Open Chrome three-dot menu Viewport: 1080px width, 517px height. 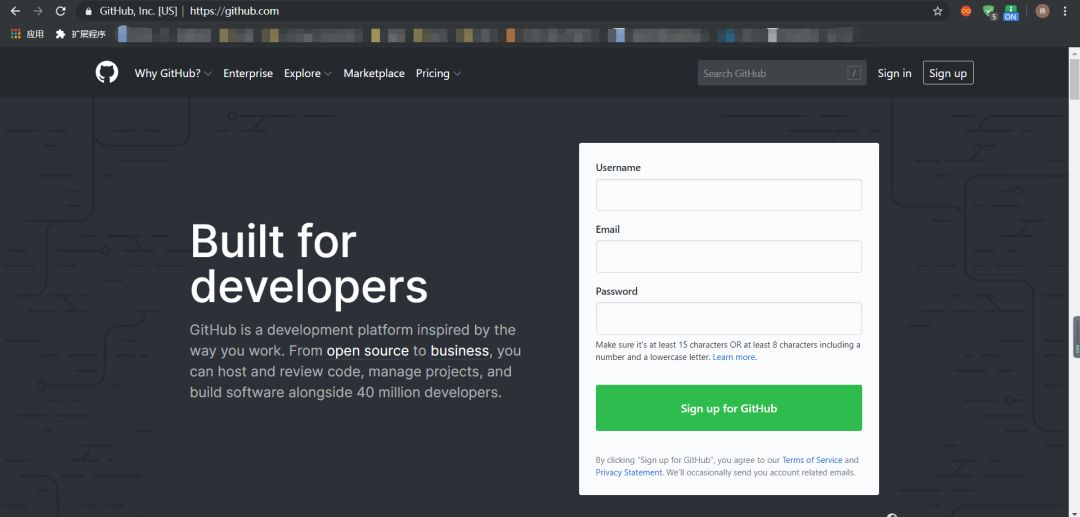[x=1066, y=11]
